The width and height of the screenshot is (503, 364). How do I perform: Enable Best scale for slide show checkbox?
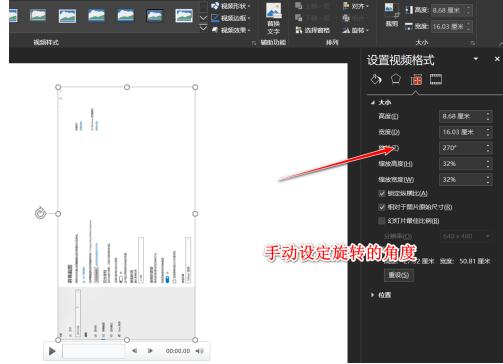click(382, 221)
